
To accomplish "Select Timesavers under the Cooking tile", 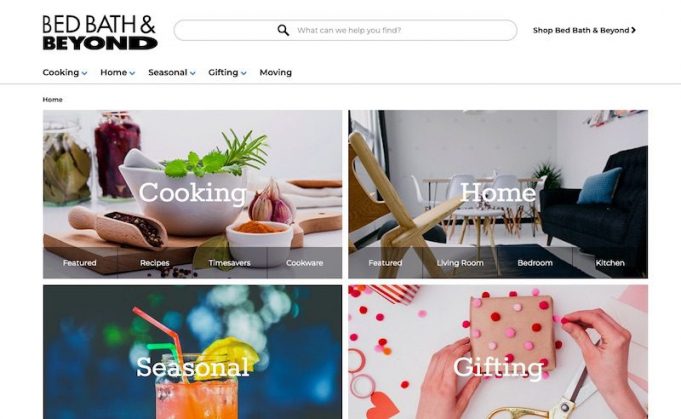I will click(x=229, y=263).
